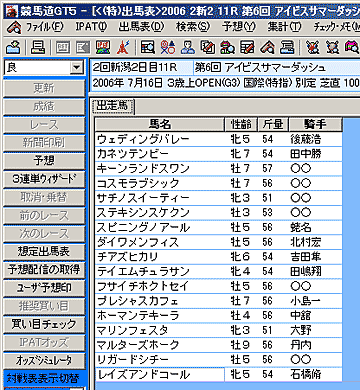Click the 新聞印刷 sidebar button
This screenshot has width=360, height=390.
point(44,143)
